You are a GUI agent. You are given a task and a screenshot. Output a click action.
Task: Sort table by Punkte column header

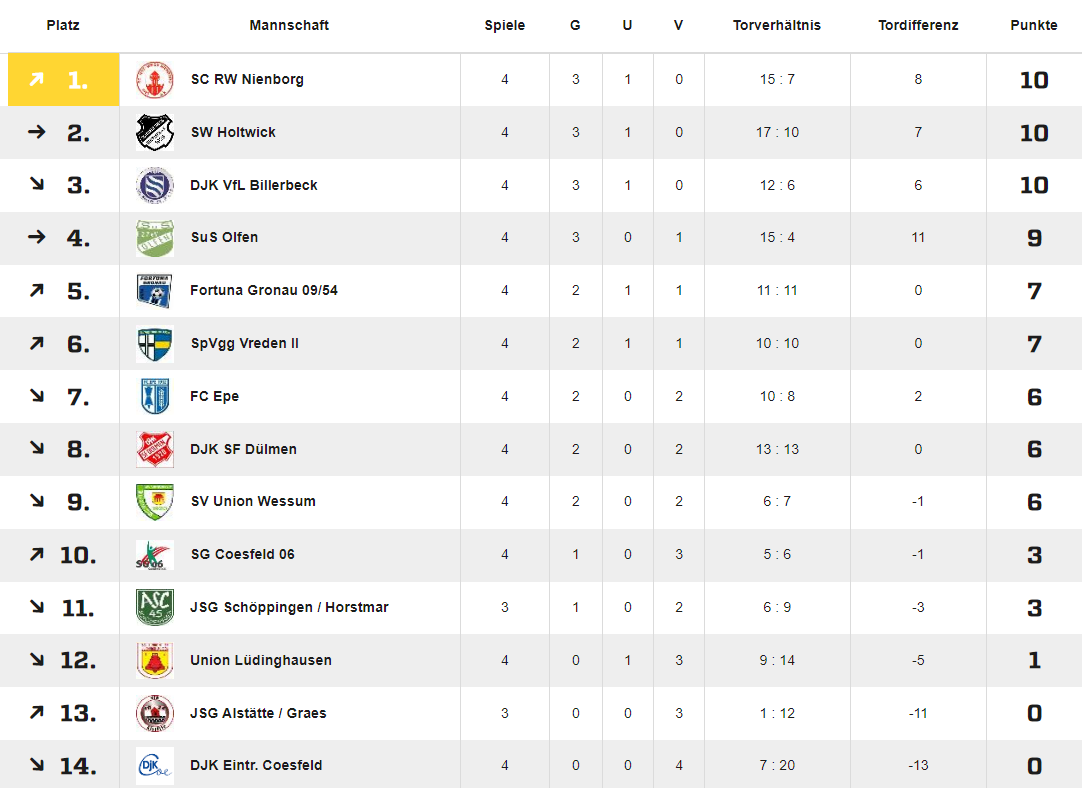coord(1034,26)
